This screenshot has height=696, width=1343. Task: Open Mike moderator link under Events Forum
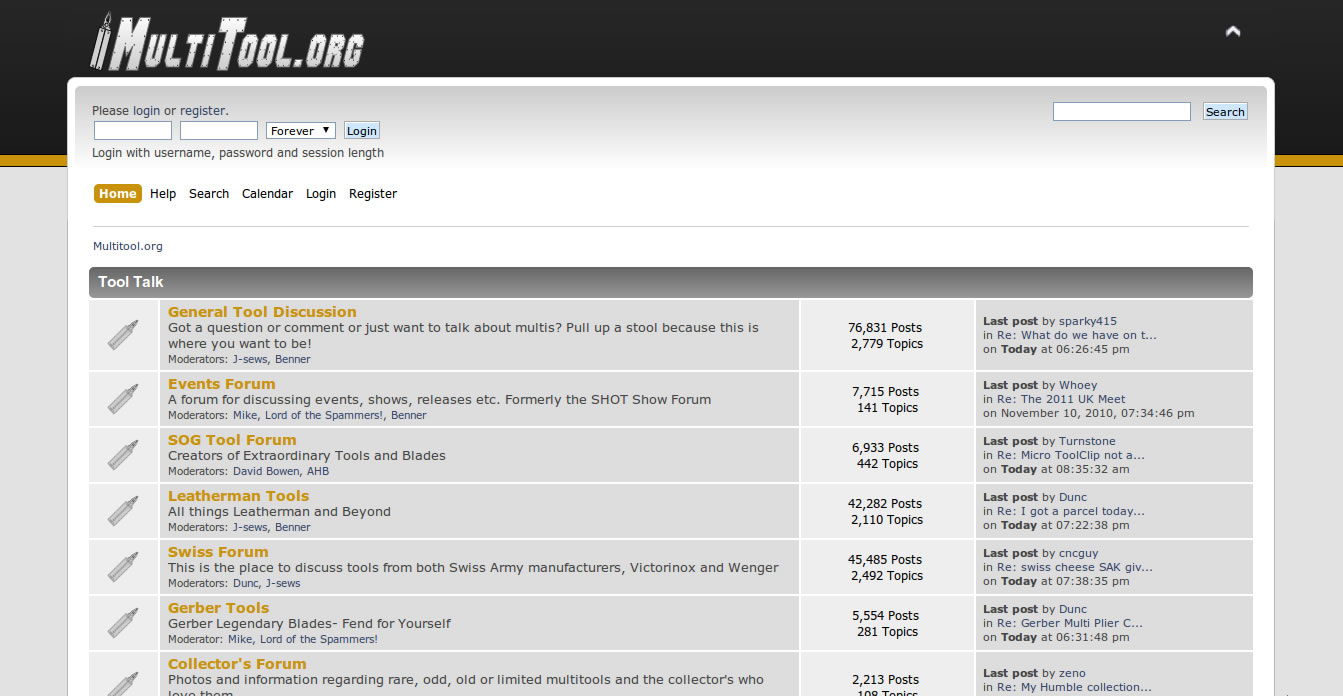[245, 416]
